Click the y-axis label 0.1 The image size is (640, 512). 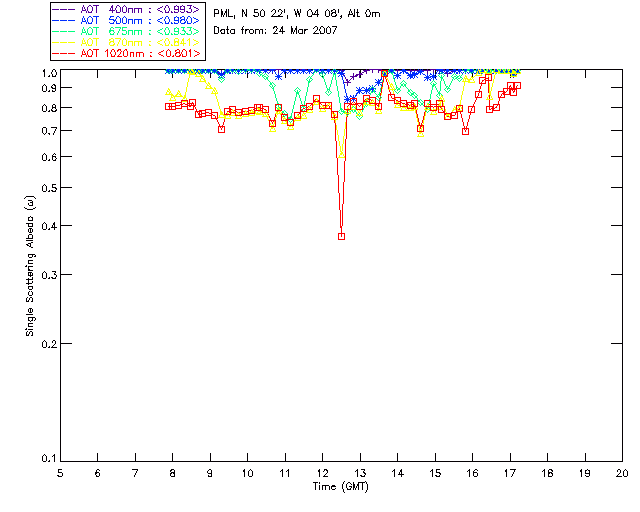click(49, 459)
